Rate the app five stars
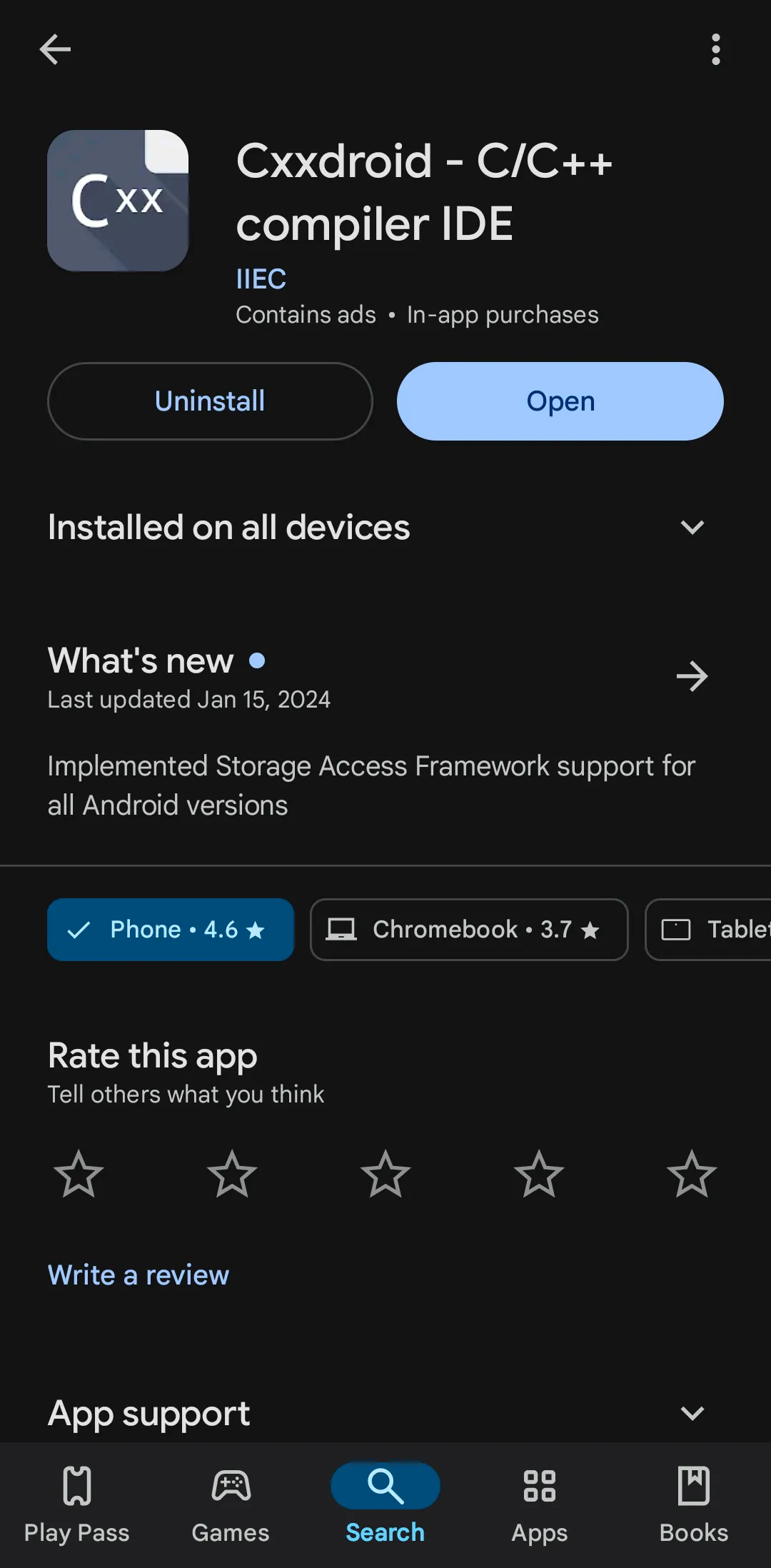This screenshot has width=771, height=1568. click(692, 1174)
